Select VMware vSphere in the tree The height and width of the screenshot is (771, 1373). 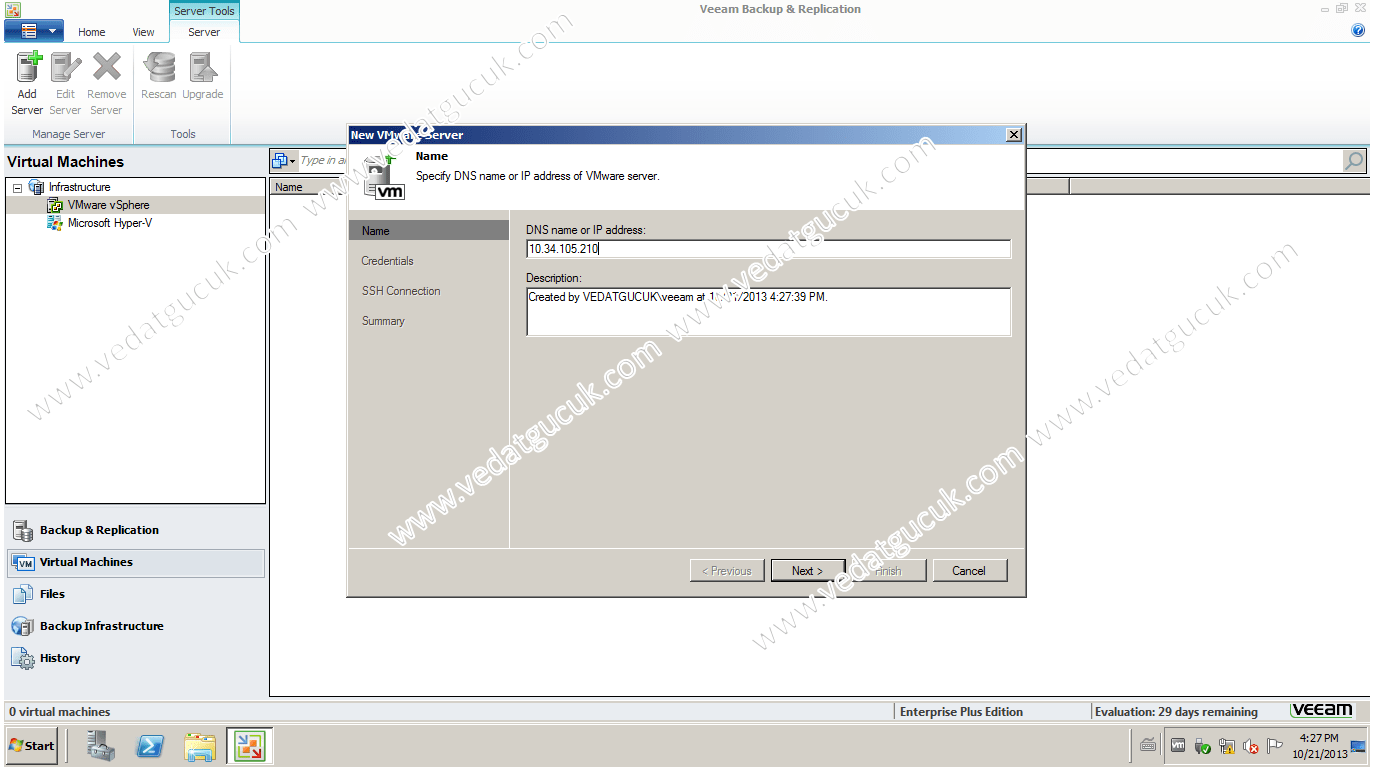coord(108,205)
